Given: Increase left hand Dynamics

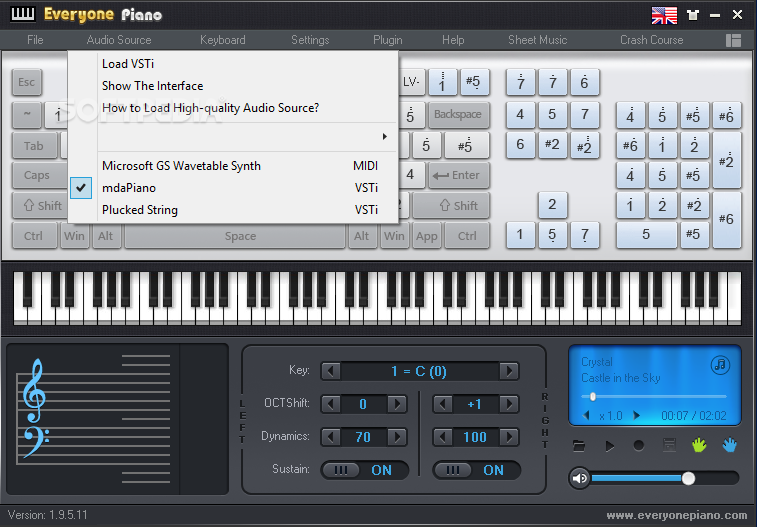Looking at the screenshot, I should (397, 437).
